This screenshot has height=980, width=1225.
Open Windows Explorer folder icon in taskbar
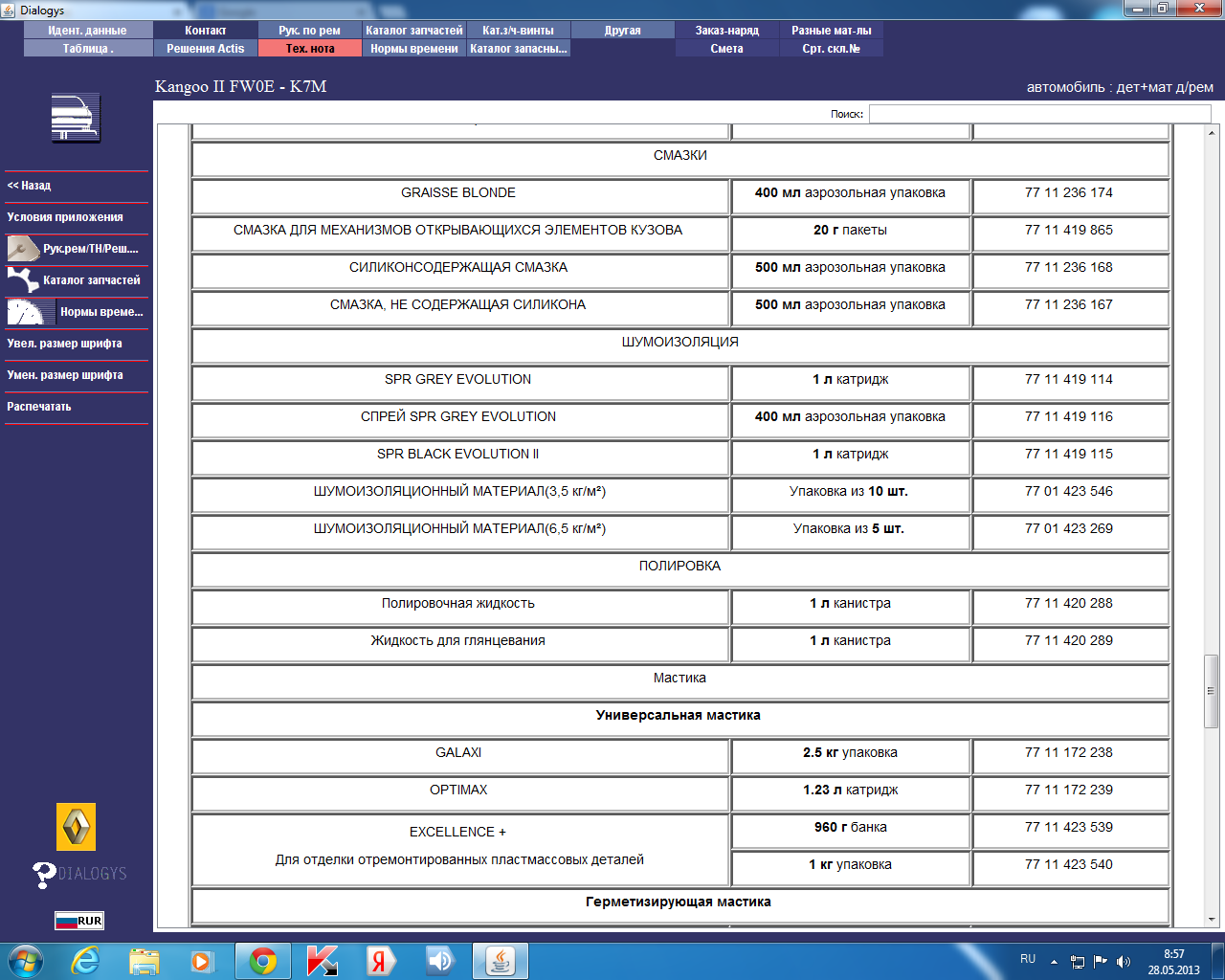tap(145, 961)
